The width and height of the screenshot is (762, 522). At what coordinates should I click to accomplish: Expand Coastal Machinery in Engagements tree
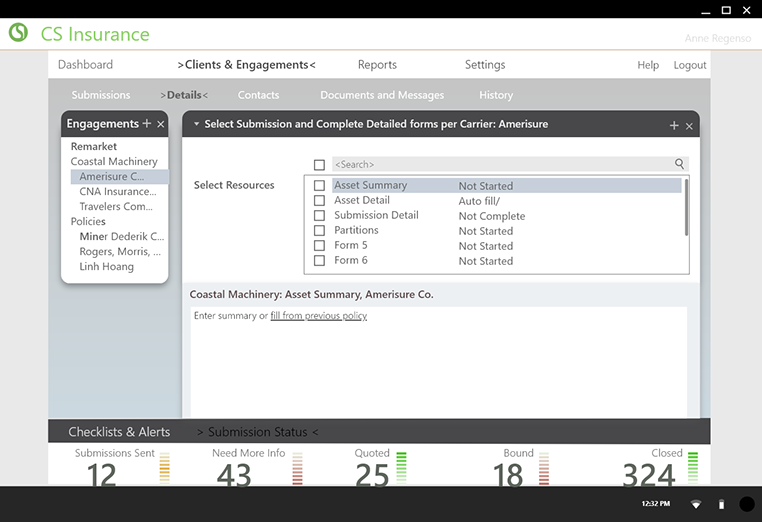[114, 161]
